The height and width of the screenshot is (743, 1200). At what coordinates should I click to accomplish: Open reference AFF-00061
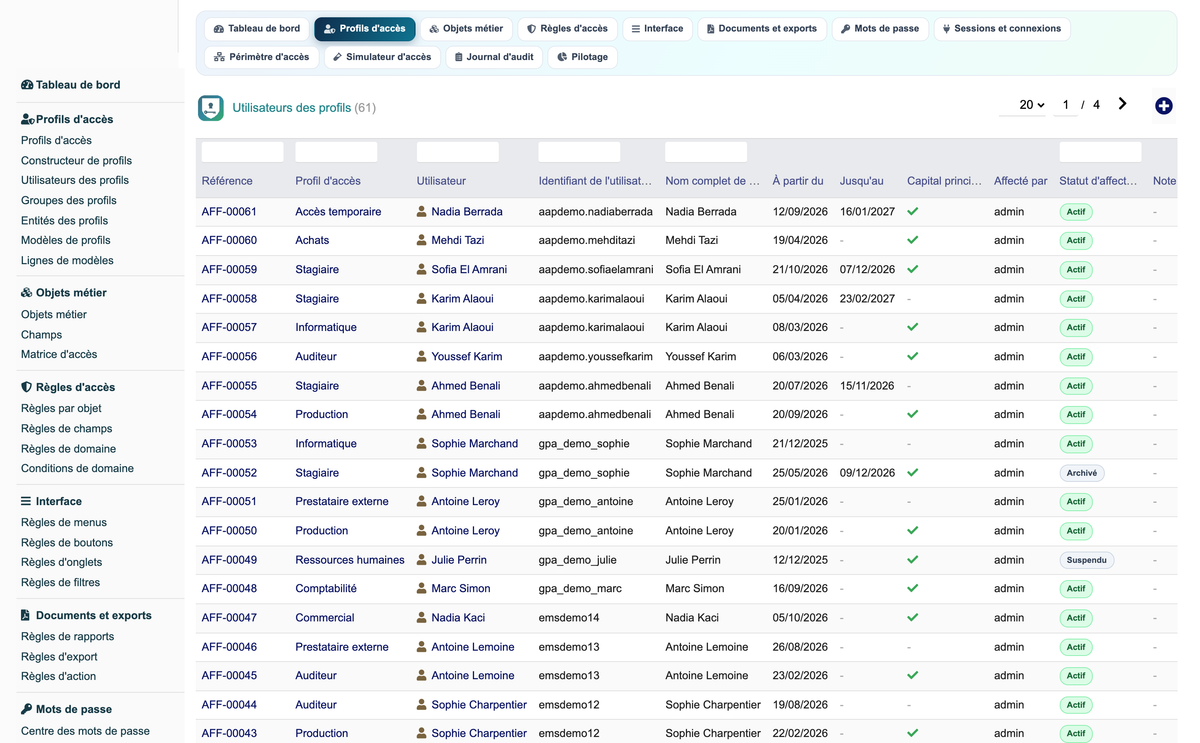[x=229, y=212]
